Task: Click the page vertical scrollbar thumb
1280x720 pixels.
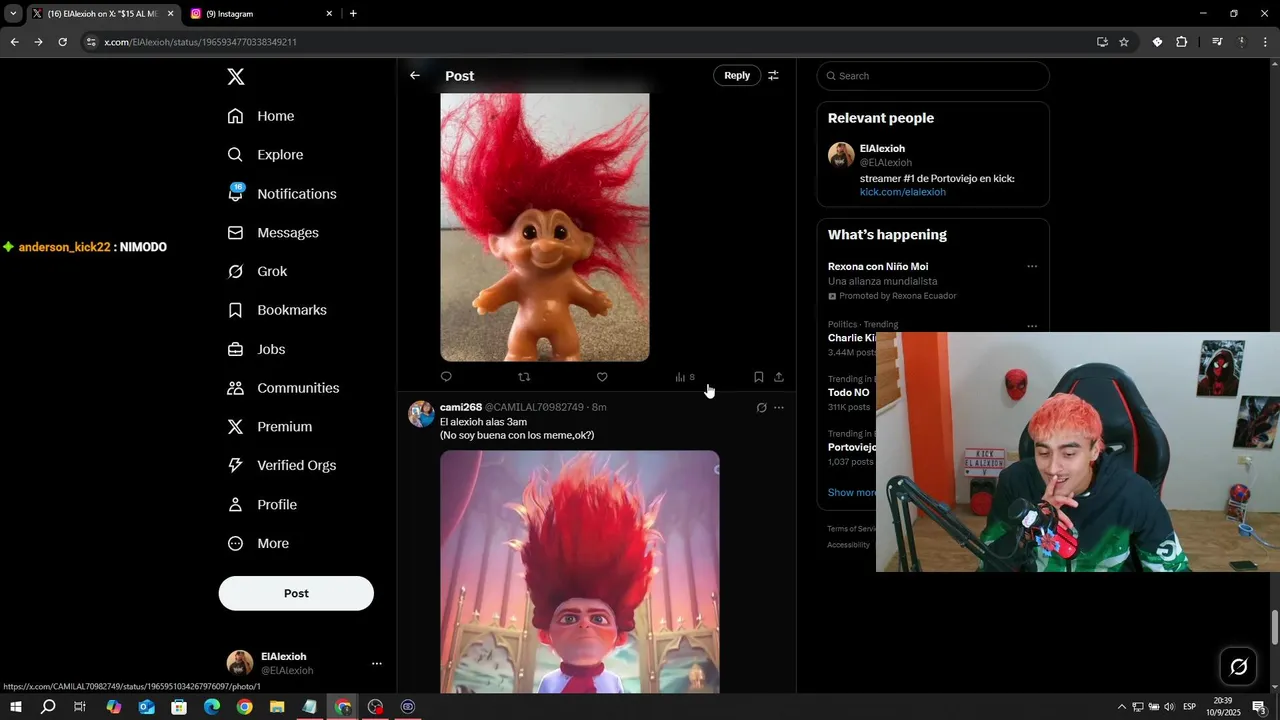Action: [1274, 628]
